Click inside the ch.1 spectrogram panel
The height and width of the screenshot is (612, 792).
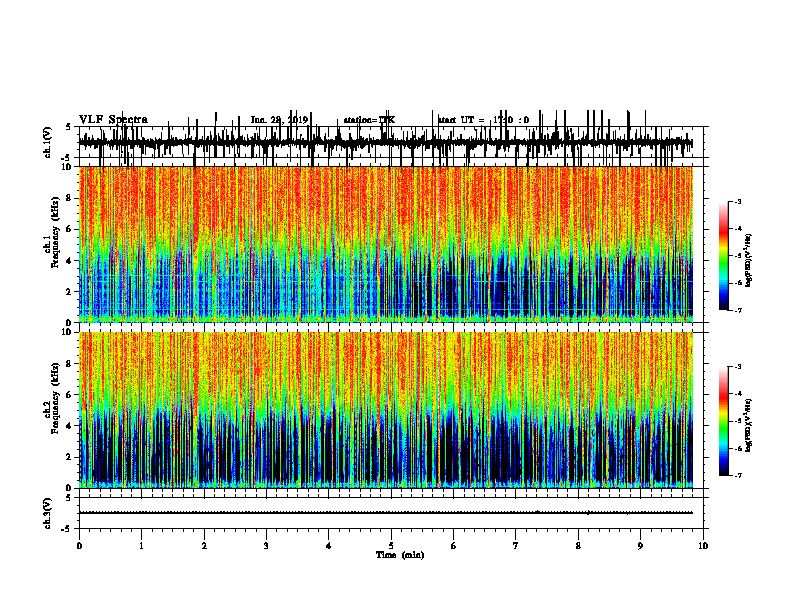pos(386,244)
